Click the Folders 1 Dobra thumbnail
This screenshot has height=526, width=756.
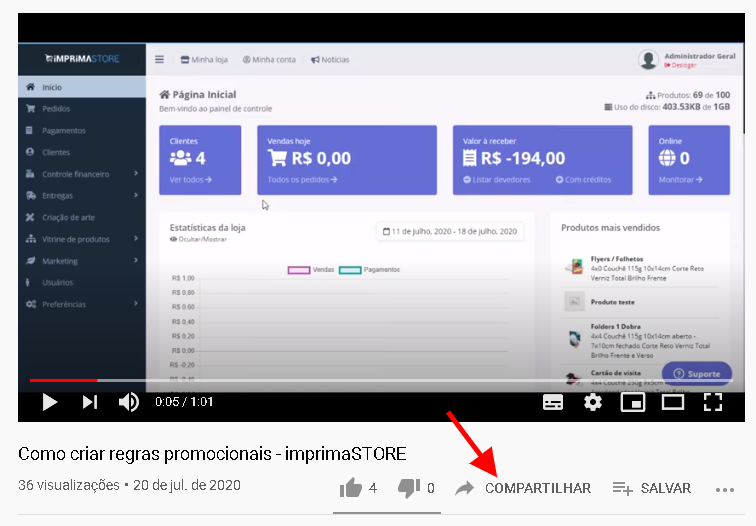coord(574,339)
